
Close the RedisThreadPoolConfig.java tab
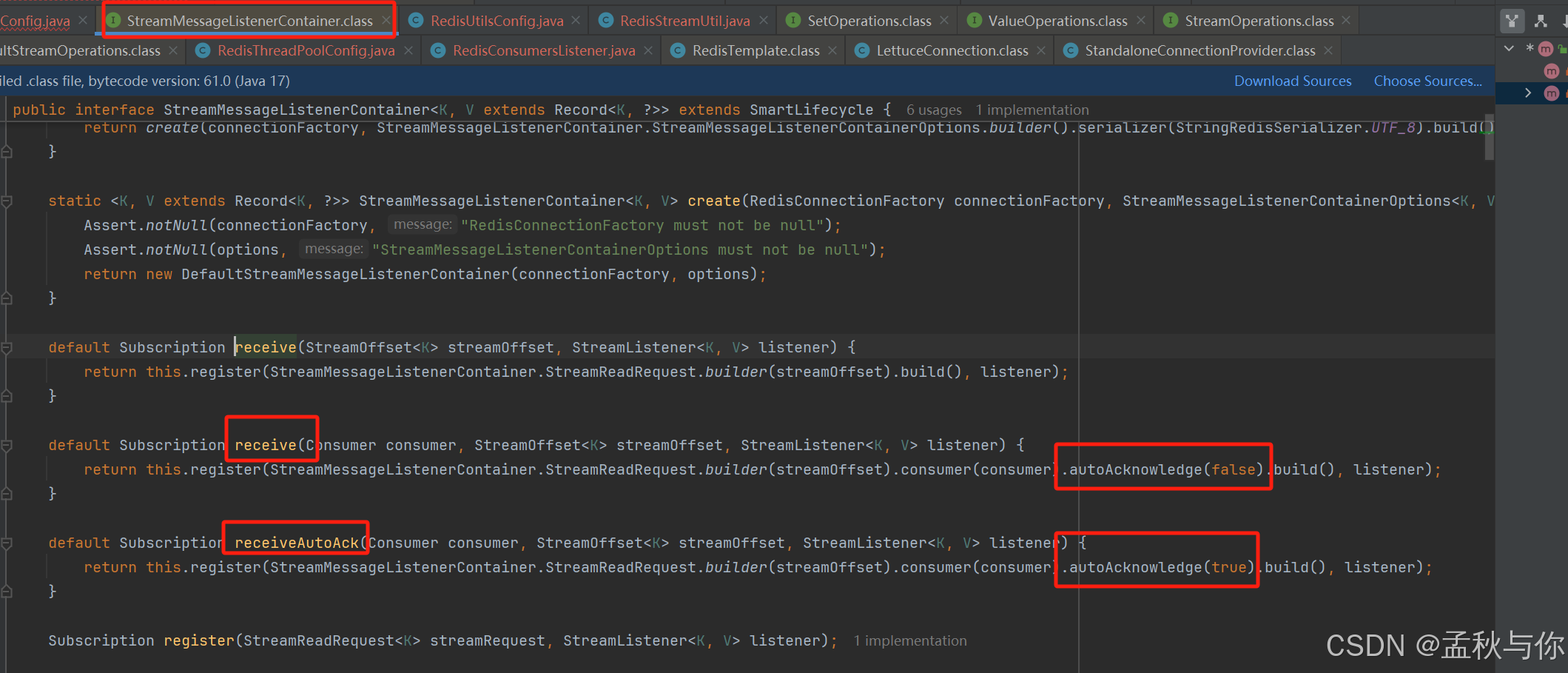pyautogui.click(x=408, y=50)
